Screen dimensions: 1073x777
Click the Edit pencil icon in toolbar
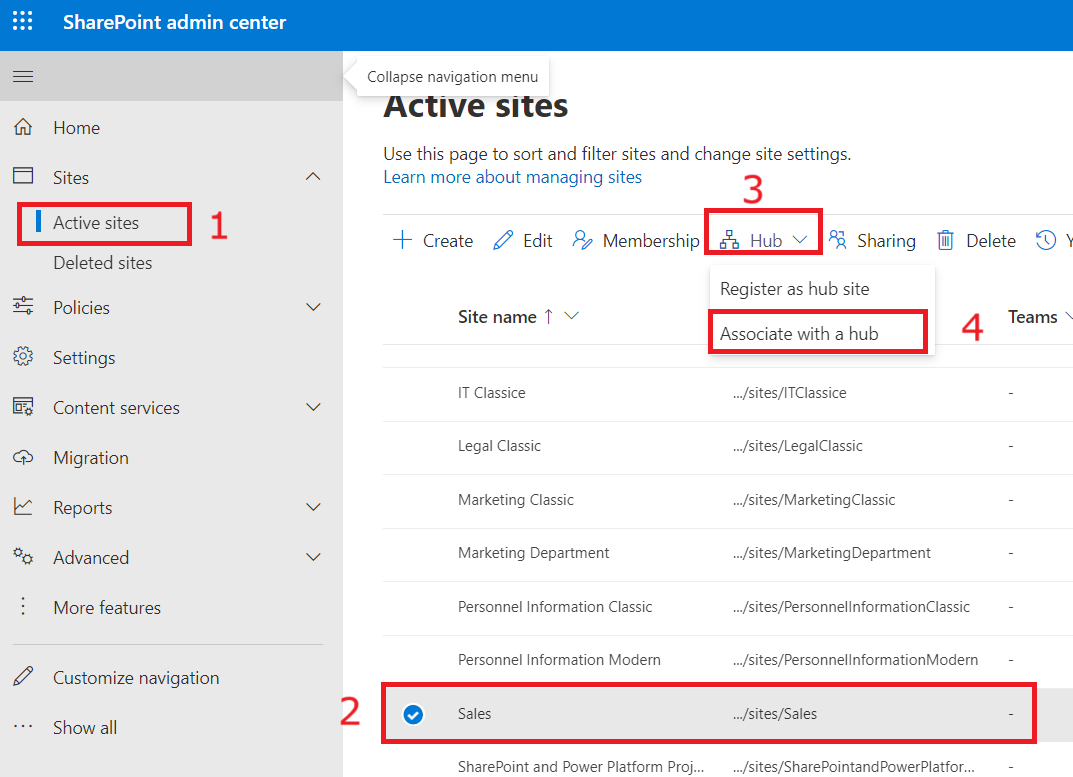click(503, 241)
